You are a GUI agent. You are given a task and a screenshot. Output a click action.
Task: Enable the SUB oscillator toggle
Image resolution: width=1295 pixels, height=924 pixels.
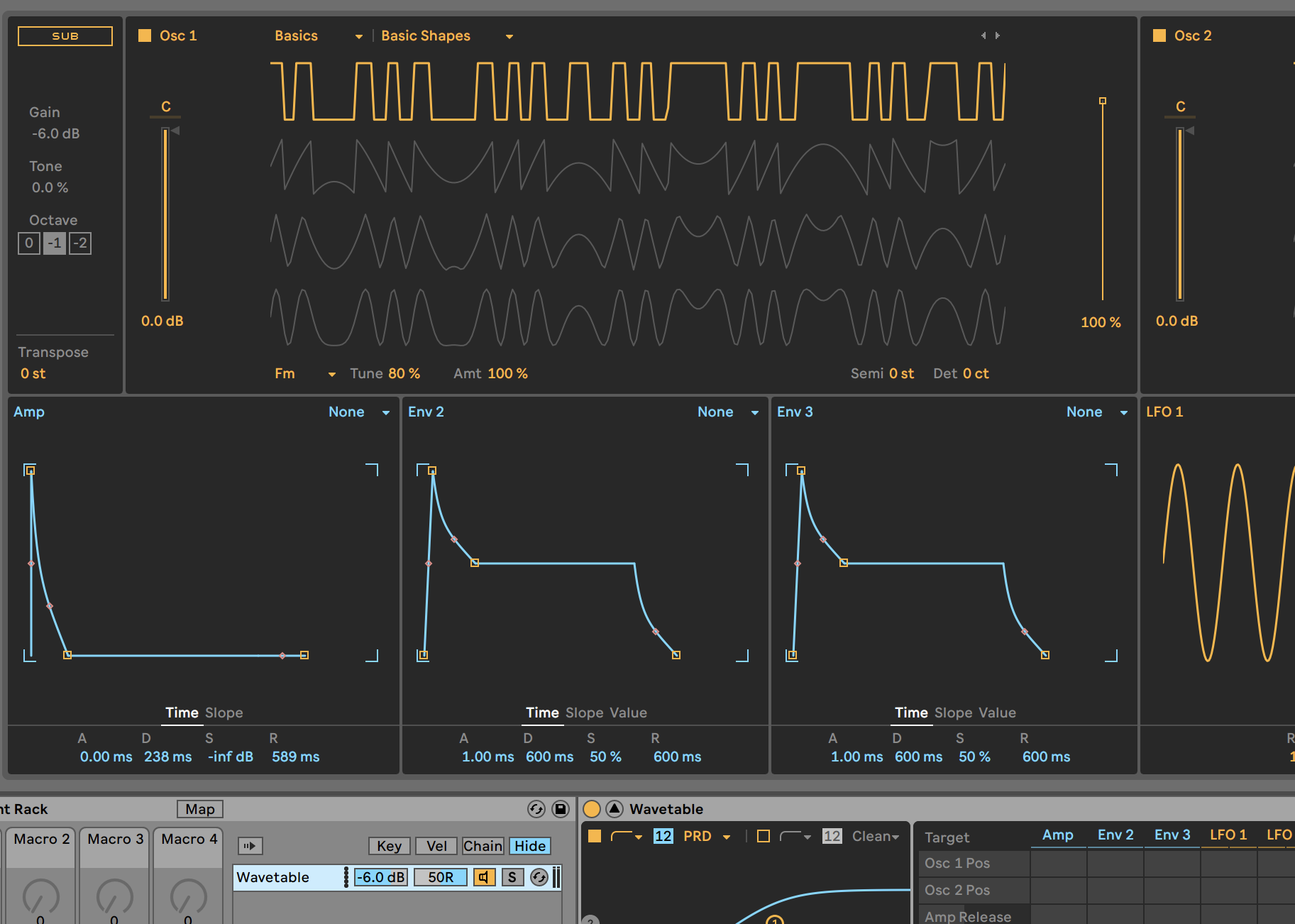click(x=65, y=36)
